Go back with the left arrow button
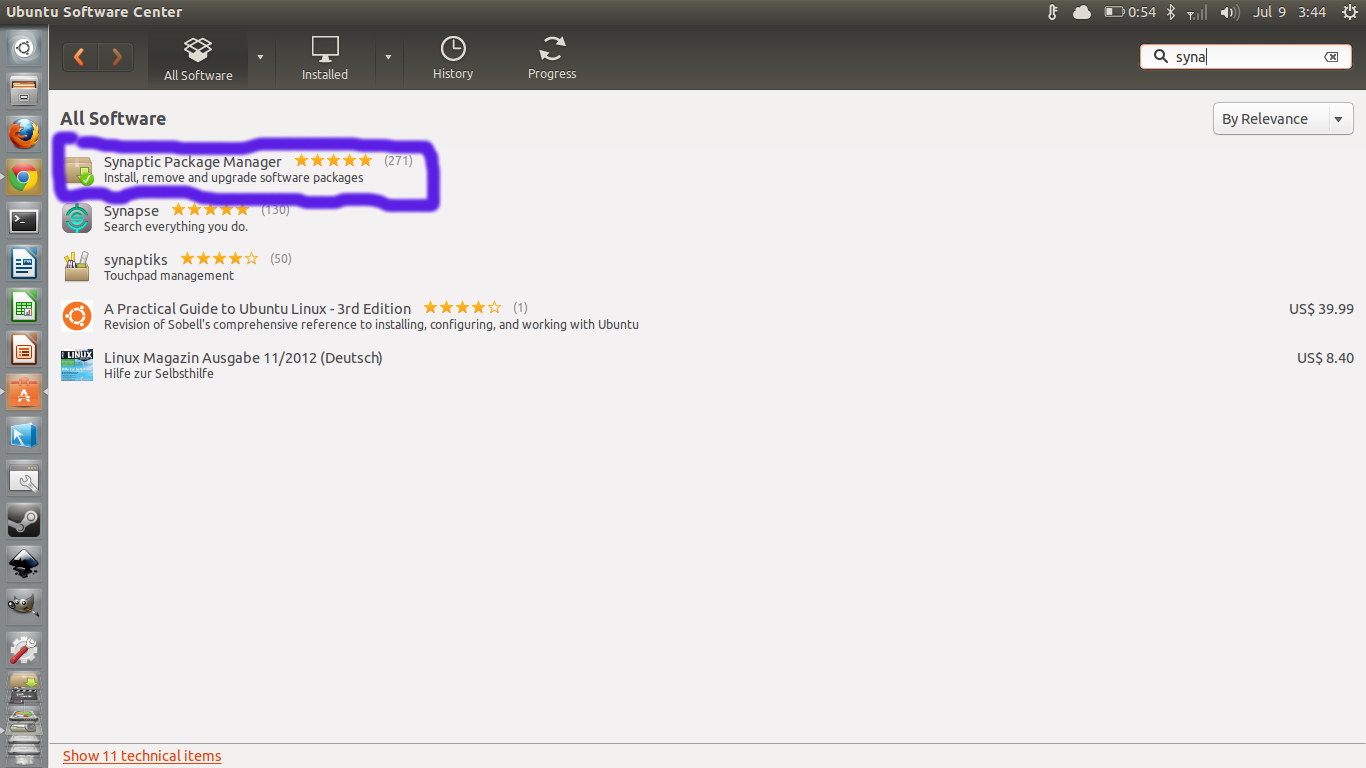The image size is (1366, 768). coord(79,57)
